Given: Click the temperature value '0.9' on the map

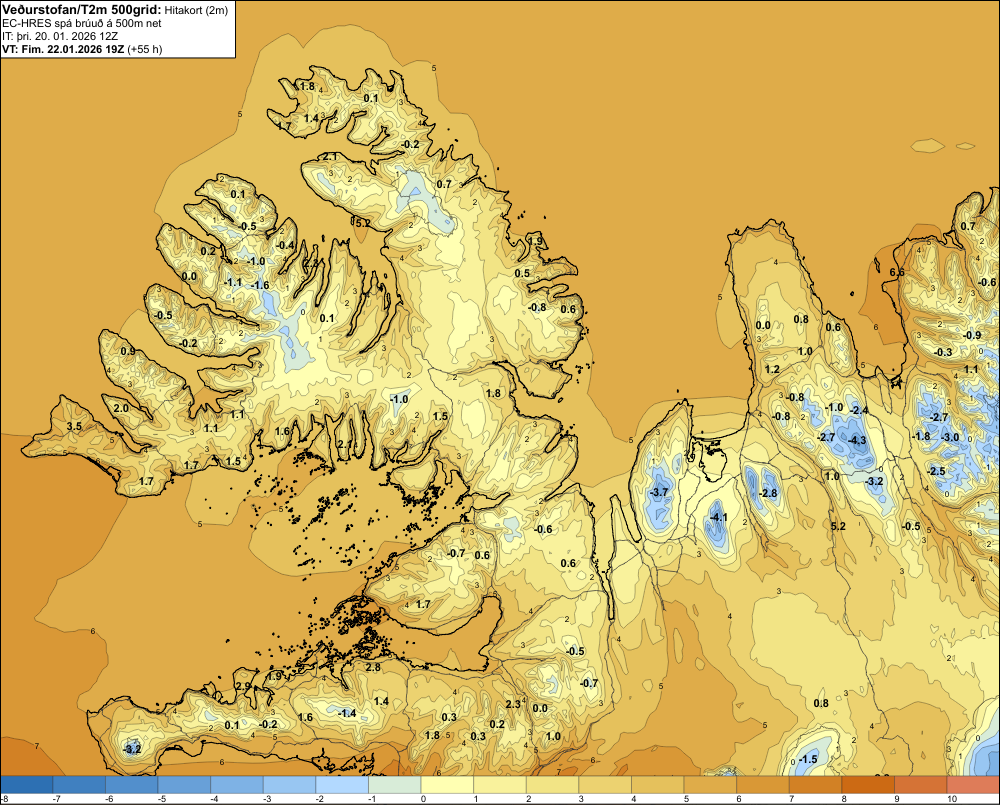Looking at the screenshot, I should 128,351.
